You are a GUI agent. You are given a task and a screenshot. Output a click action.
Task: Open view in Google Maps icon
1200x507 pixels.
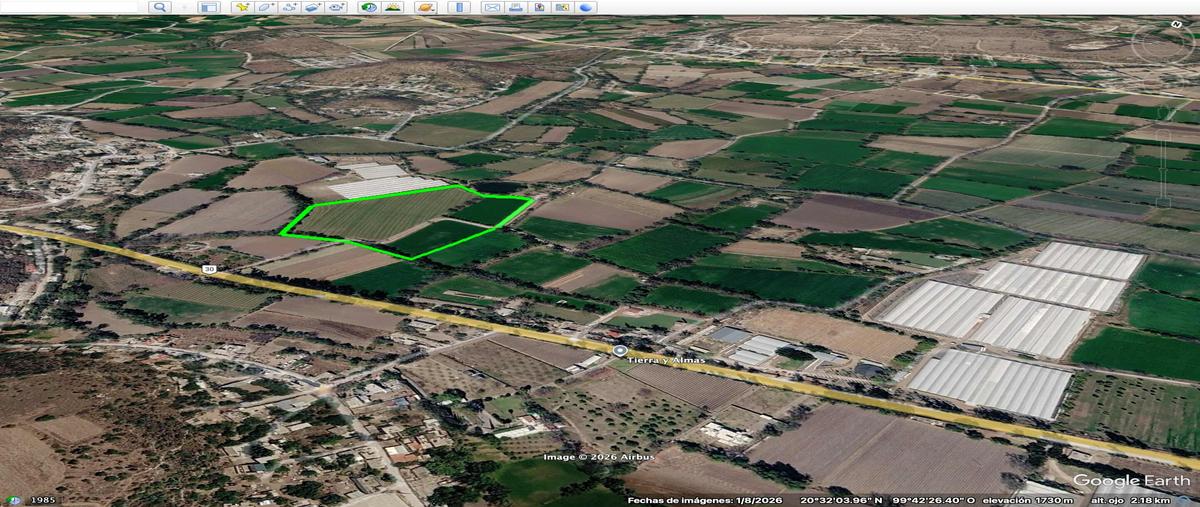pyautogui.click(x=563, y=6)
